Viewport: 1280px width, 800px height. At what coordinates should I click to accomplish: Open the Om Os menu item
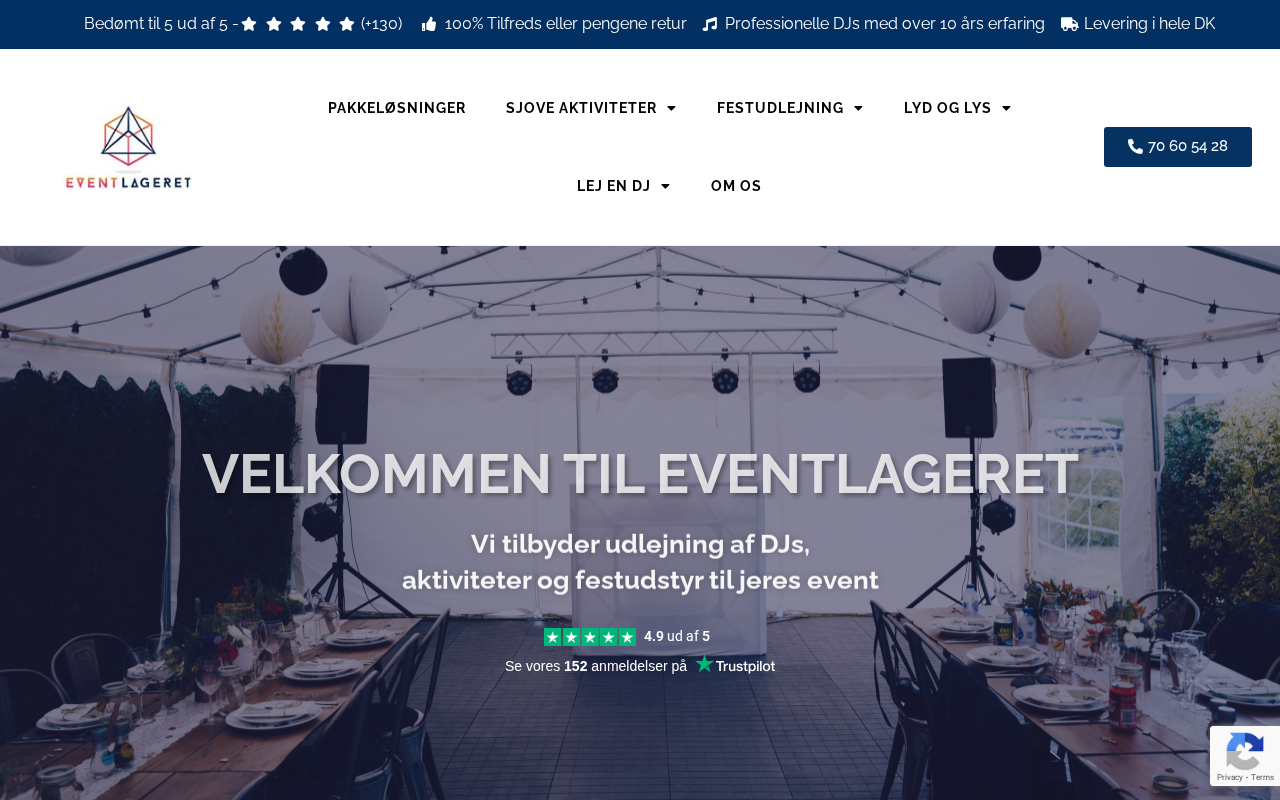click(x=736, y=186)
